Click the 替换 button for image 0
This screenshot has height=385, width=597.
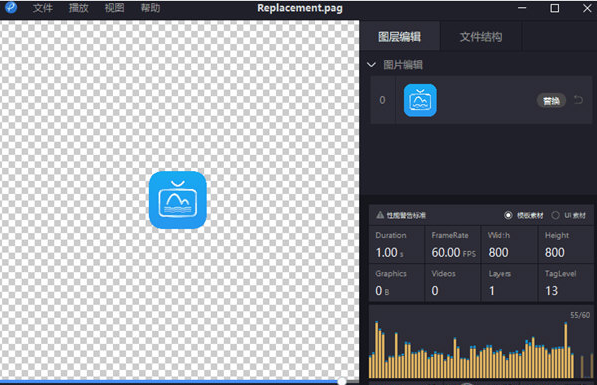pos(551,101)
